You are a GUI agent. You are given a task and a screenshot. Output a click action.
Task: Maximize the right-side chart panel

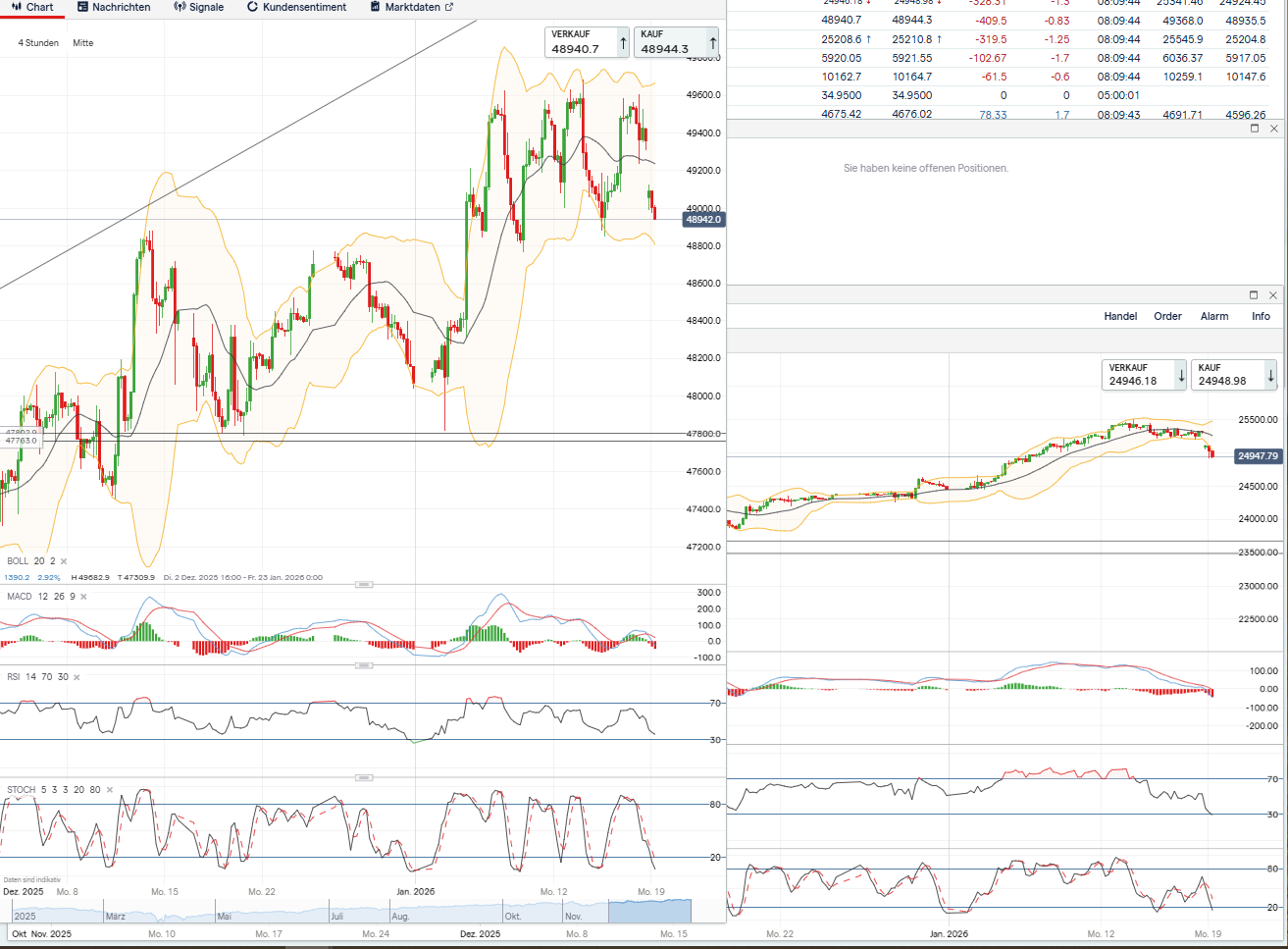pyautogui.click(x=1253, y=295)
